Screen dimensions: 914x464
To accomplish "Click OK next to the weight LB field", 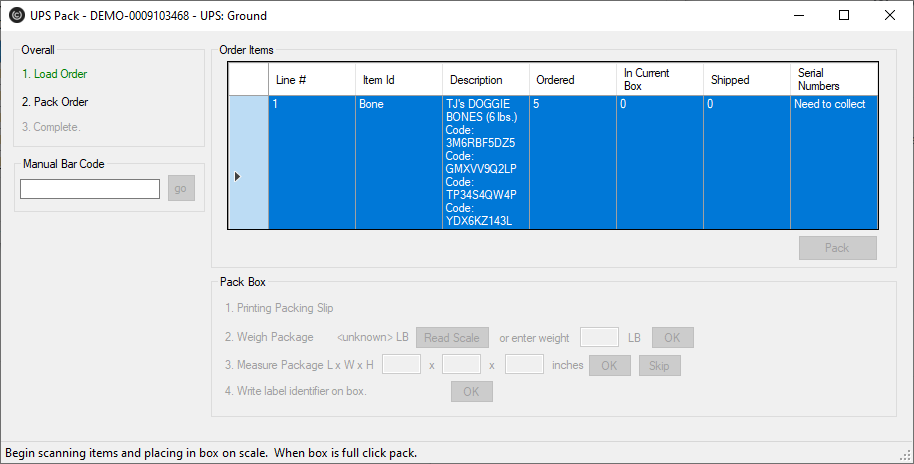I will pos(673,338).
